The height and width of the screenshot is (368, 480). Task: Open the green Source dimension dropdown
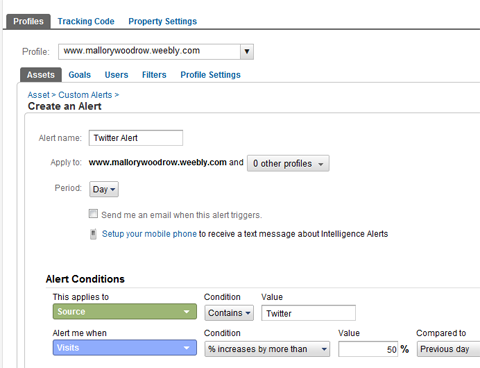pos(125,311)
